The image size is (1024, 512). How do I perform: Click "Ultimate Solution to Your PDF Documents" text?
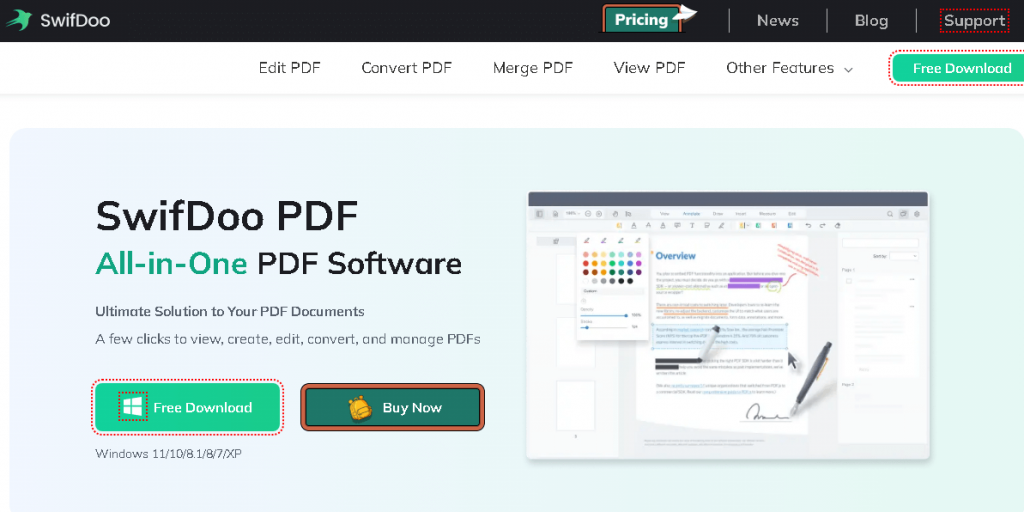pyautogui.click(x=230, y=312)
